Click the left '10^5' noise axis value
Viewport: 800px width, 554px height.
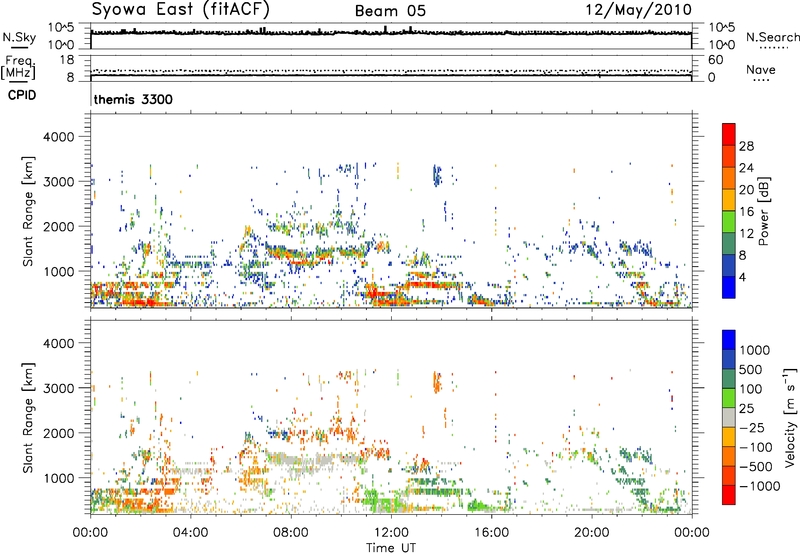coord(61,28)
